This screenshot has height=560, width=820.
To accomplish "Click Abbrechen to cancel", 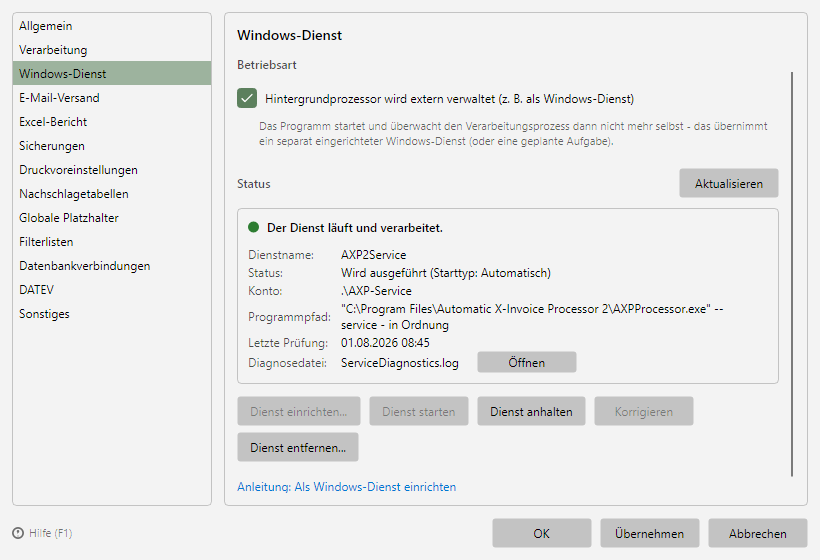I will 758,533.
